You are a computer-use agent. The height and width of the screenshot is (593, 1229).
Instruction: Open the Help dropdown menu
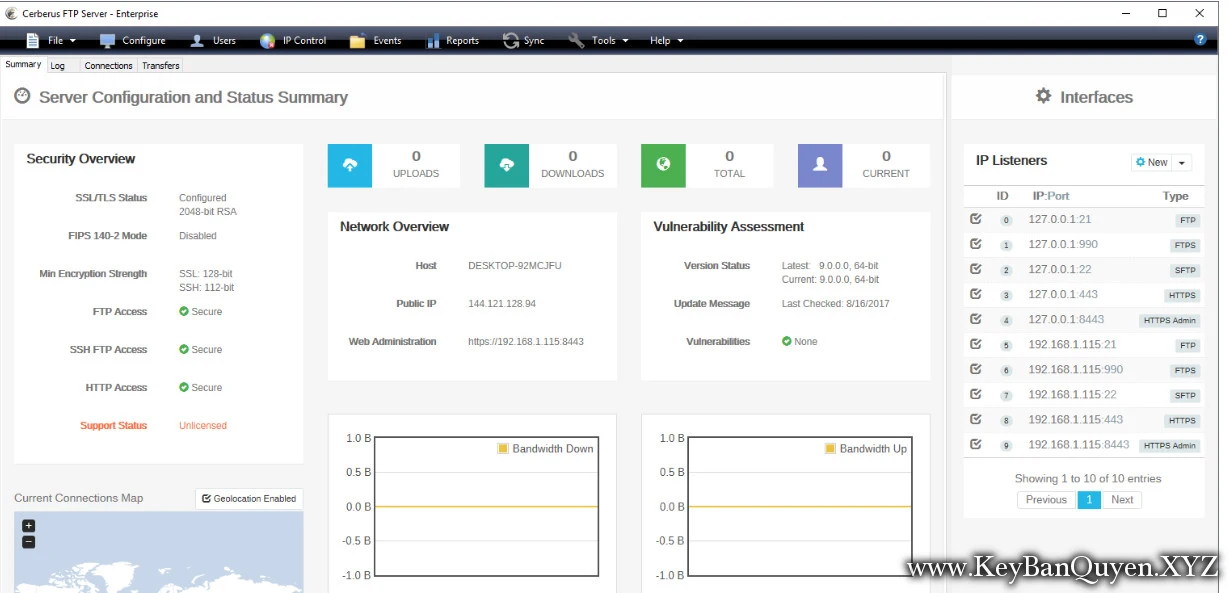pyautogui.click(x=666, y=40)
